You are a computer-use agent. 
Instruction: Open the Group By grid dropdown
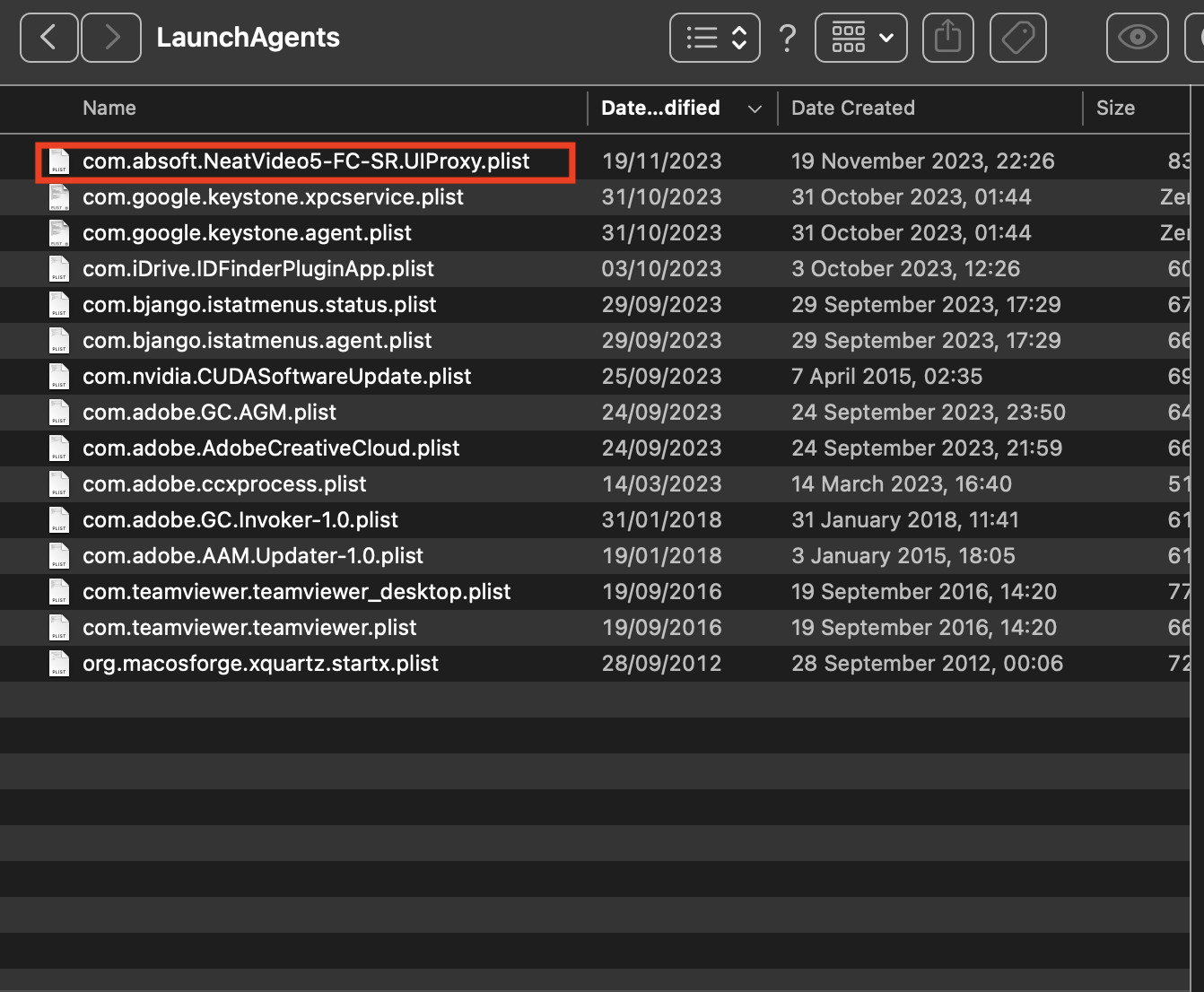[861, 38]
